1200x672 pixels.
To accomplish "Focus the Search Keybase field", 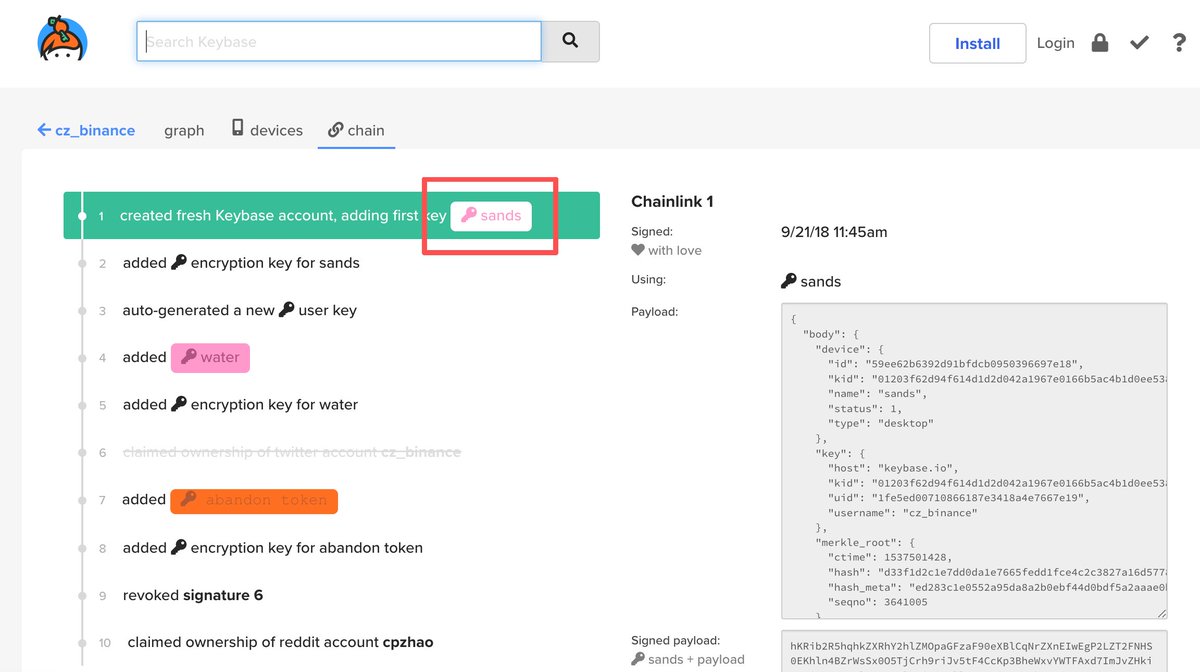I will (x=339, y=41).
